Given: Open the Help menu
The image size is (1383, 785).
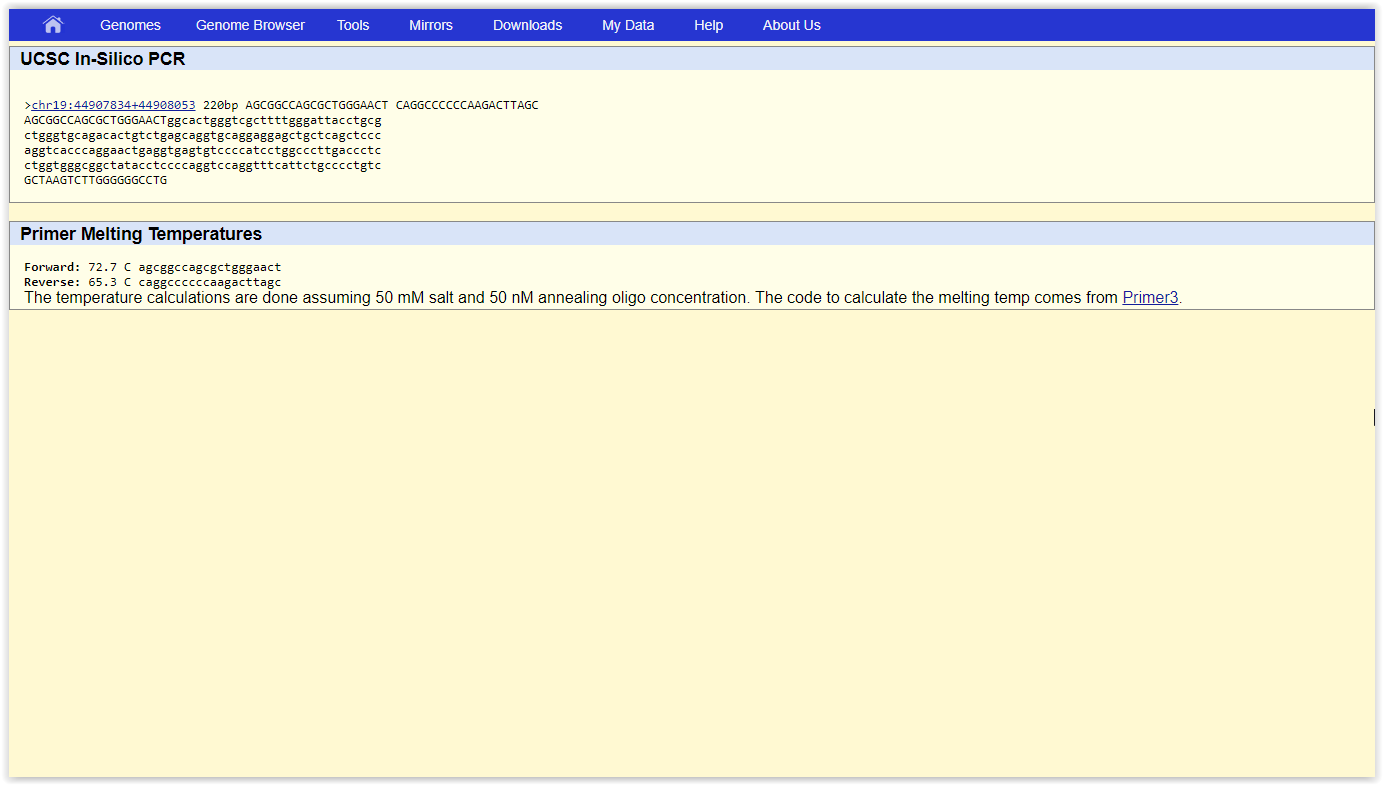Looking at the screenshot, I should click(708, 25).
